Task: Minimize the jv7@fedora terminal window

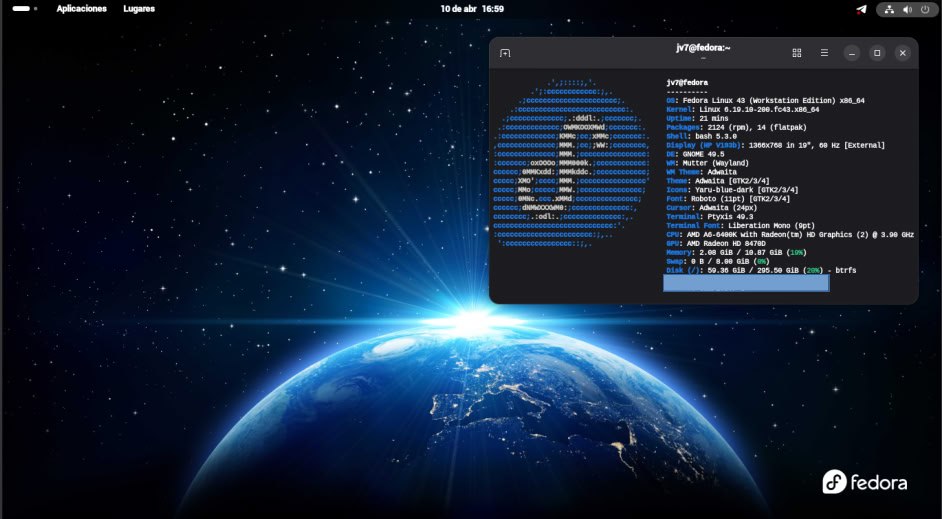Action: [852, 53]
